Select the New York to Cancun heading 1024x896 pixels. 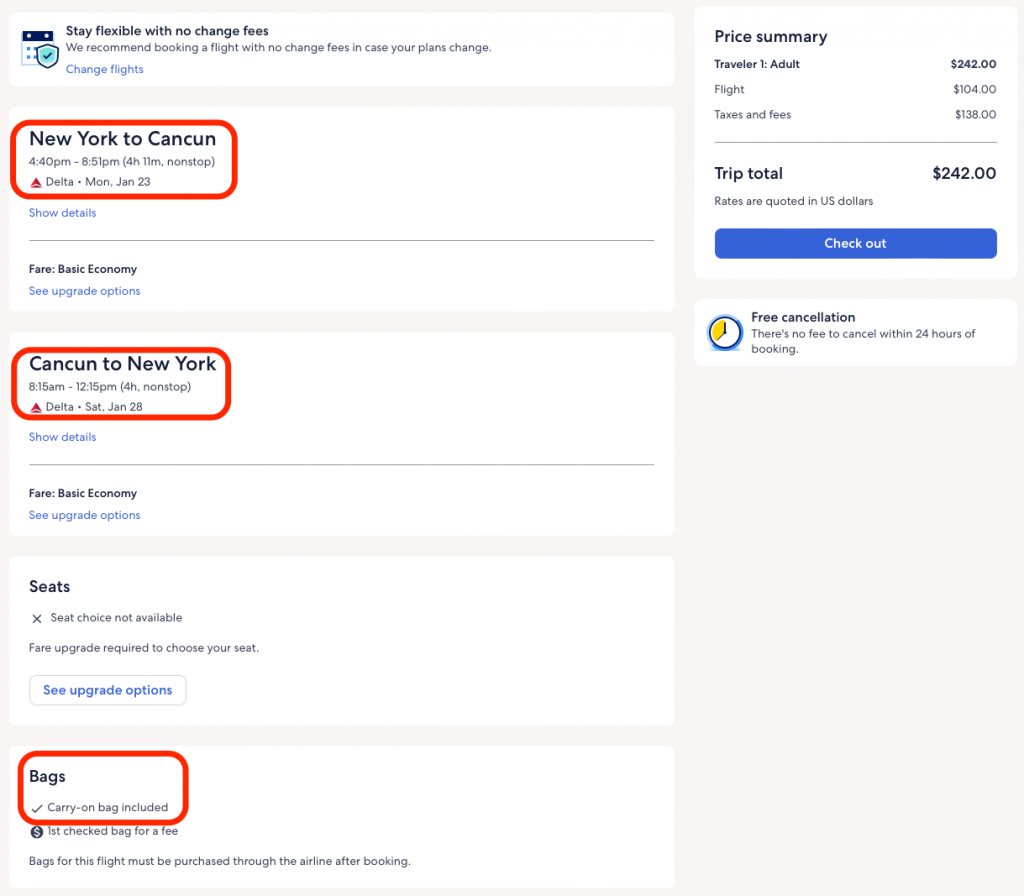click(122, 139)
